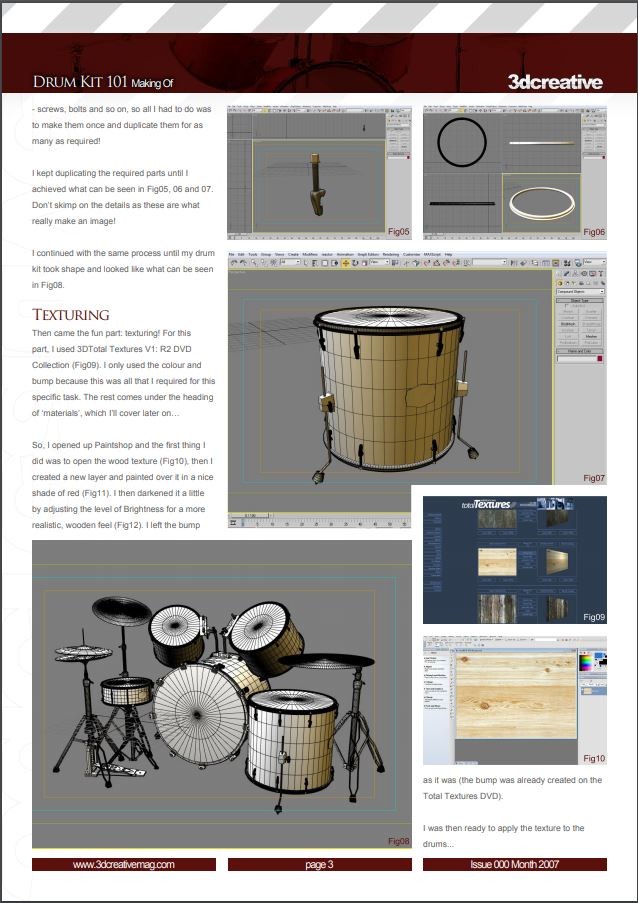Screen dimensions: 638x903
Task: Enable the AutoGrid checkbox in Fig07
Action: pyautogui.click(x=566, y=306)
